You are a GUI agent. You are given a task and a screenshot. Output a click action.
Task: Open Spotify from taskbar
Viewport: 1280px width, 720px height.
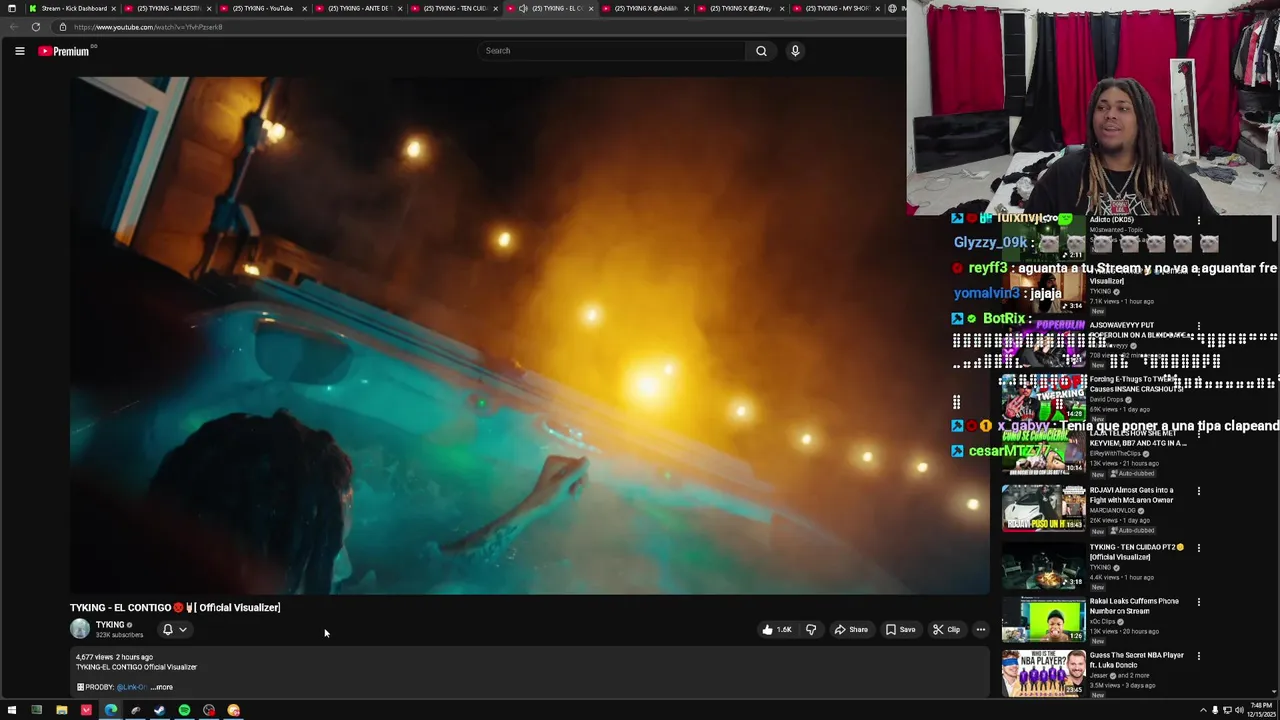(184, 710)
